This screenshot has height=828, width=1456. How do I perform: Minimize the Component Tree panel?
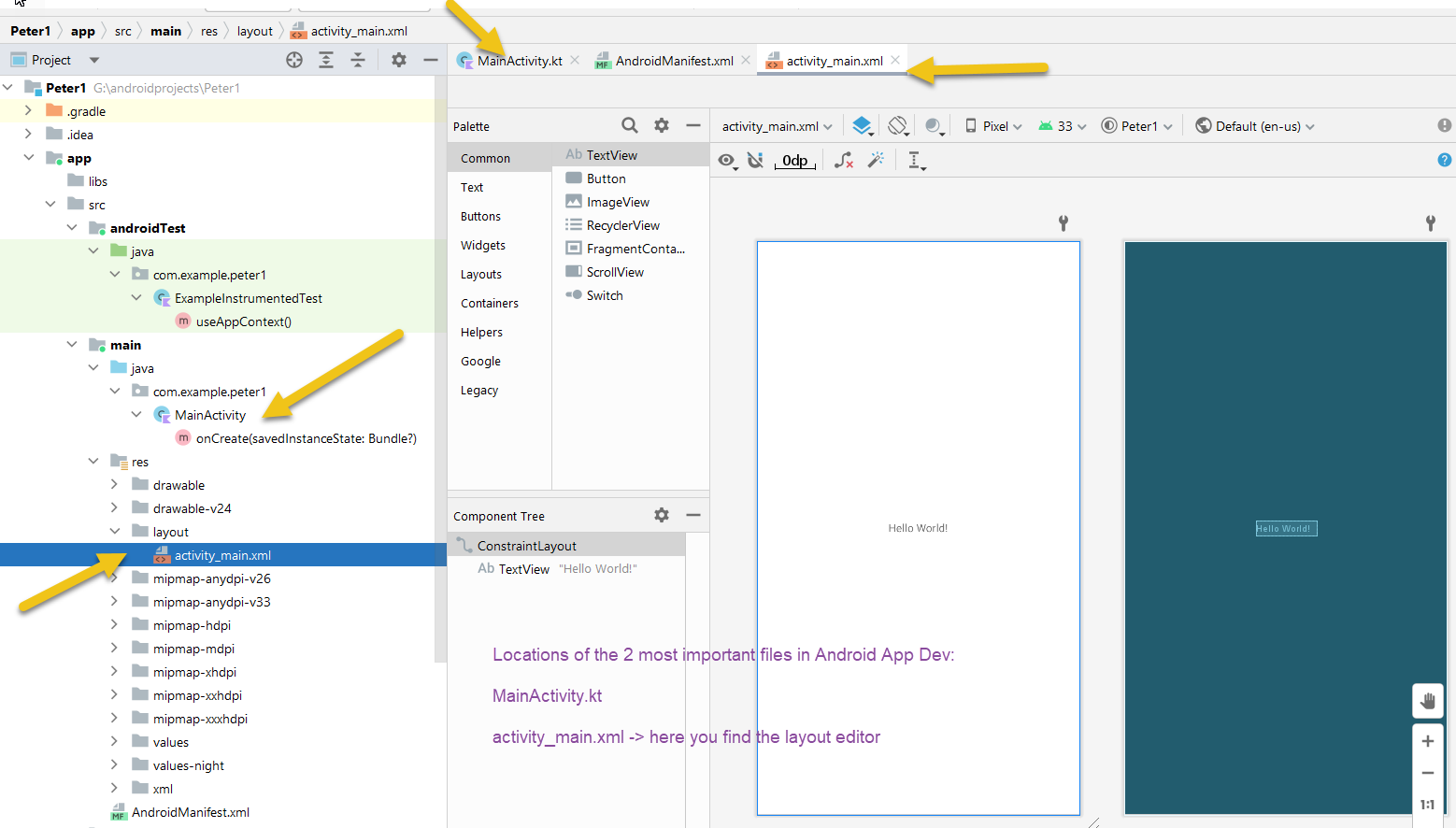[693, 515]
